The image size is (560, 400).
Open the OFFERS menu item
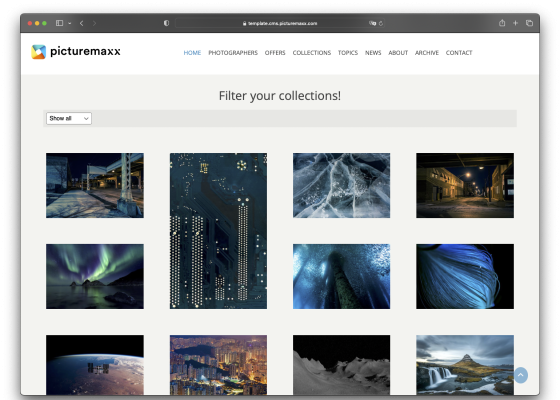[x=275, y=53]
